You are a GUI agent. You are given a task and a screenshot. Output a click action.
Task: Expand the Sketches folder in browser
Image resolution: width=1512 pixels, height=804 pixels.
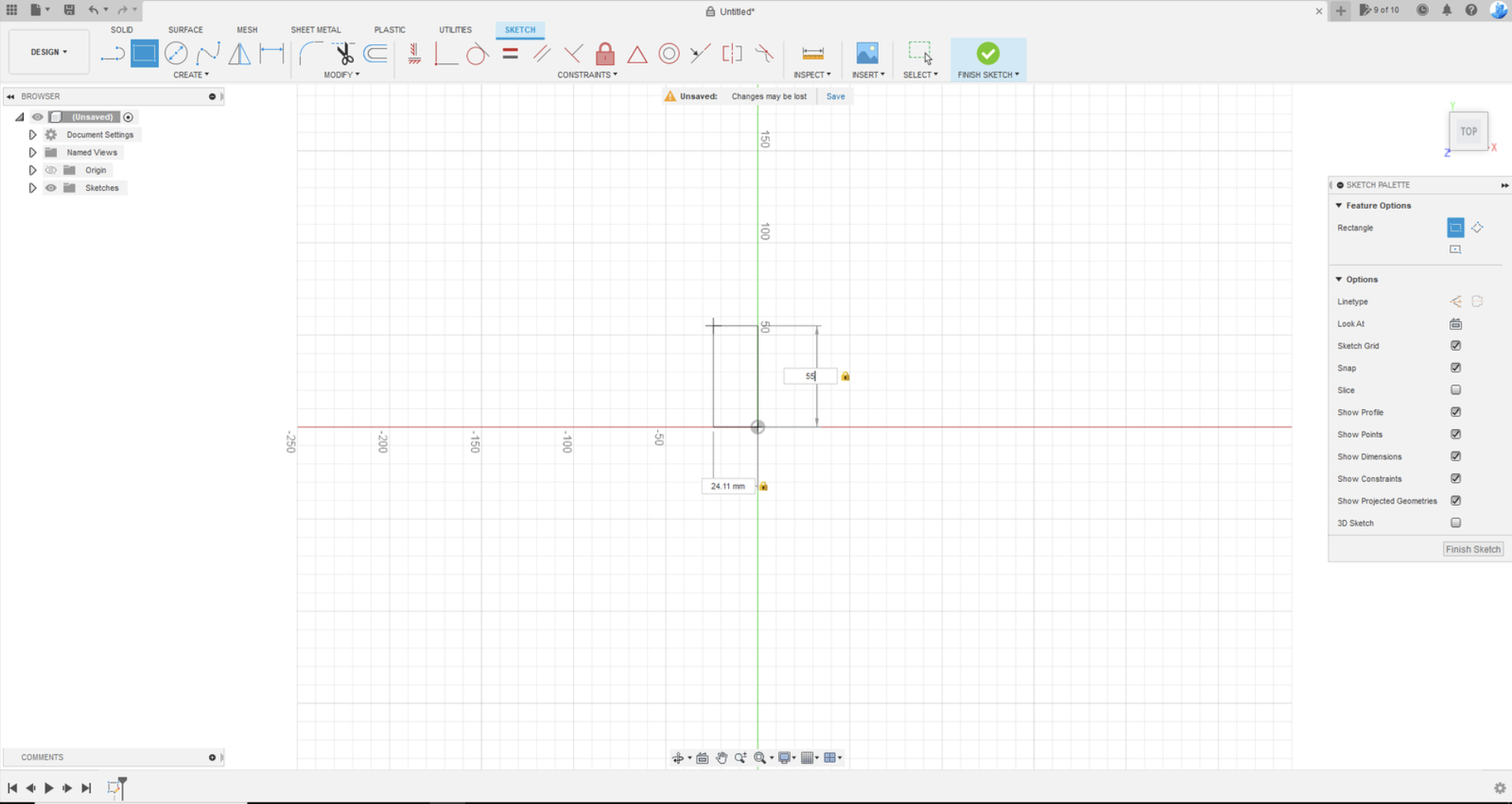point(32,188)
